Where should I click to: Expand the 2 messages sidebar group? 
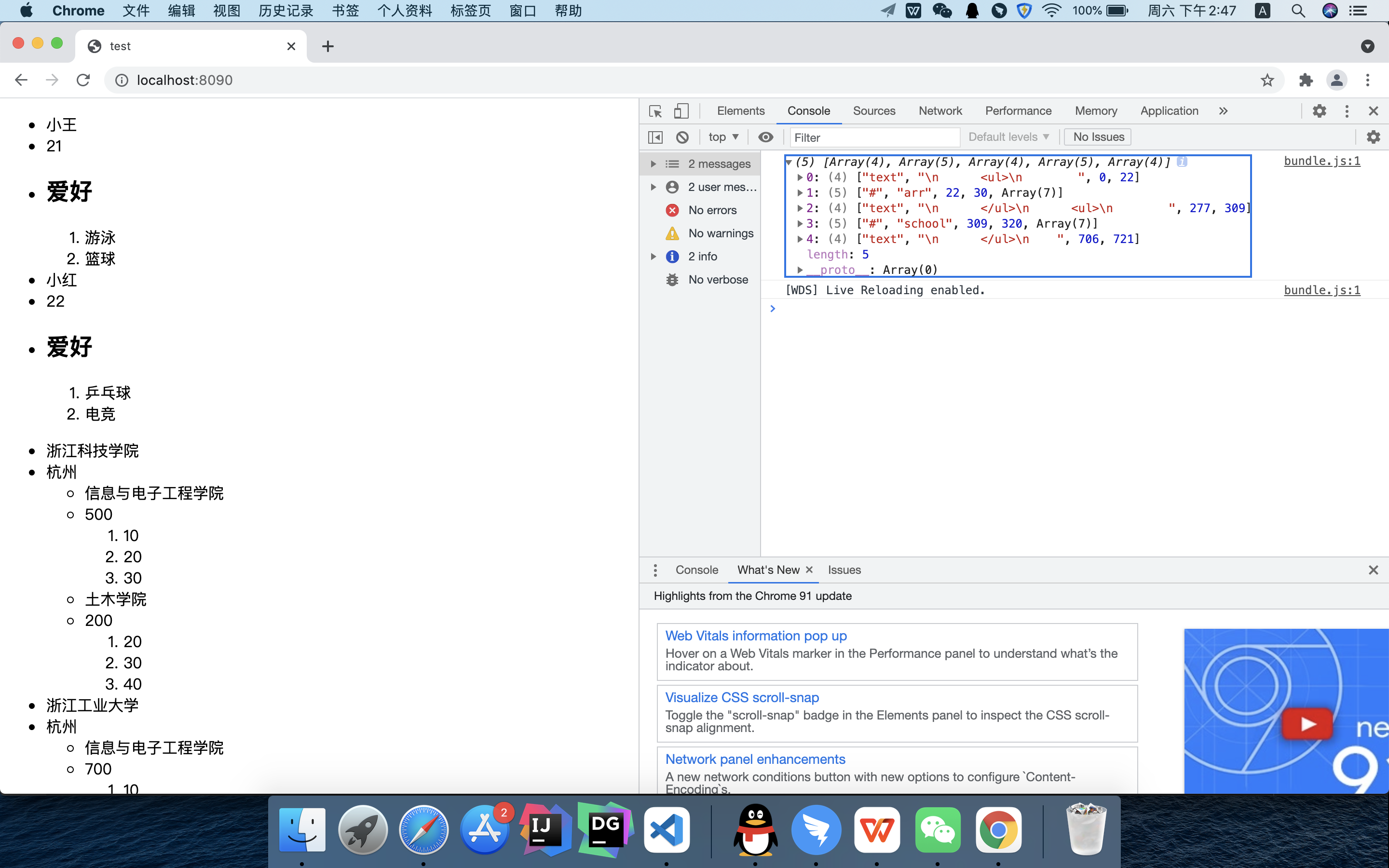pyautogui.click(x=653, y=164)
